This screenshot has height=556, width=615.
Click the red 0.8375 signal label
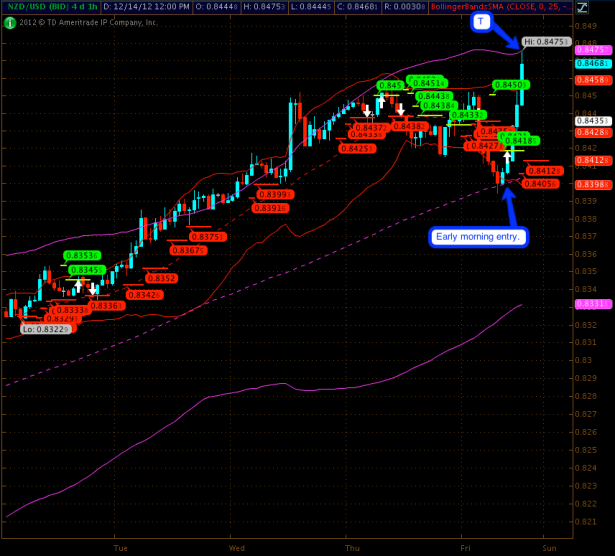click(206, 237)
